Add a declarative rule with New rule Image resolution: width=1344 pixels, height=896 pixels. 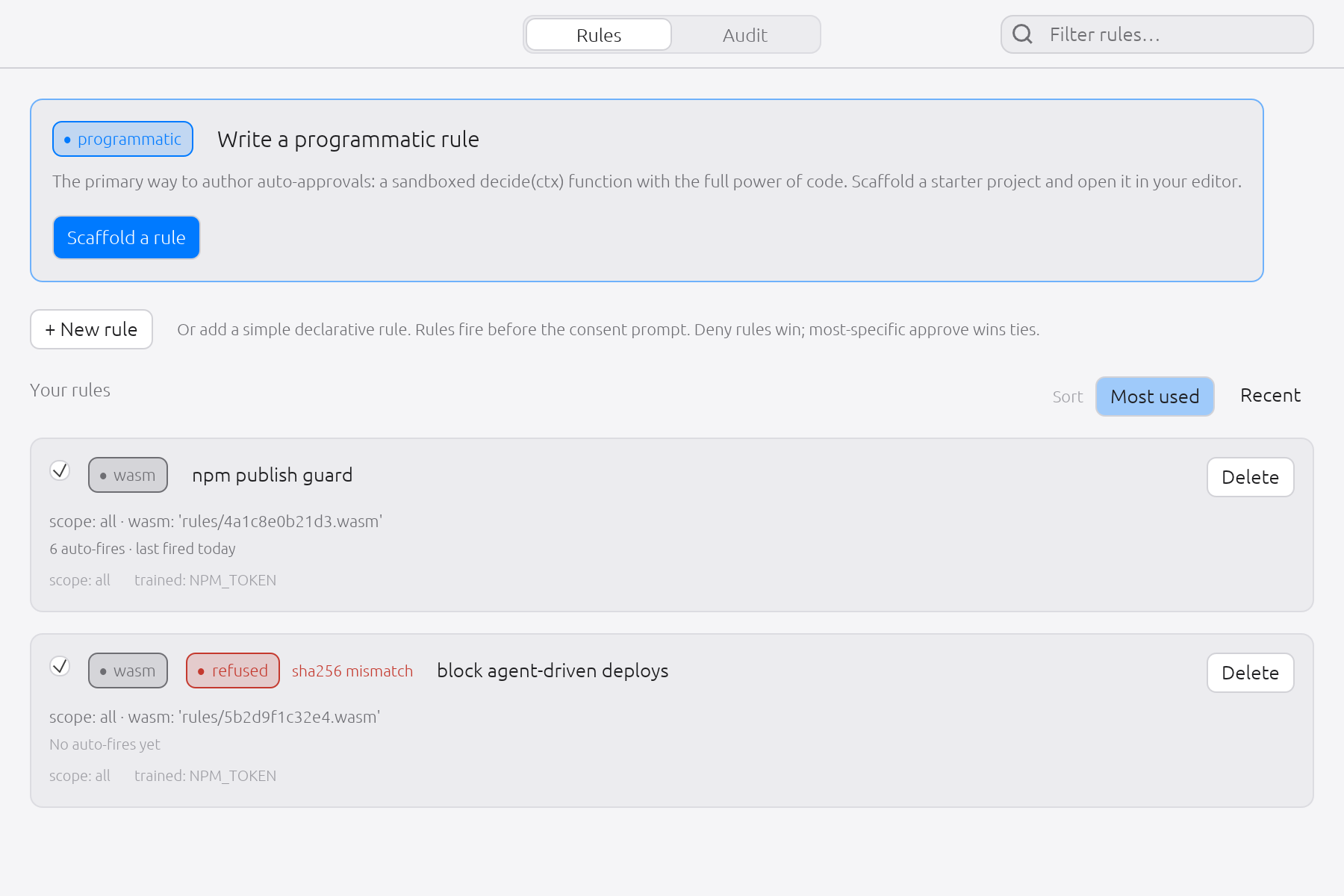click(x=91, y=329)
